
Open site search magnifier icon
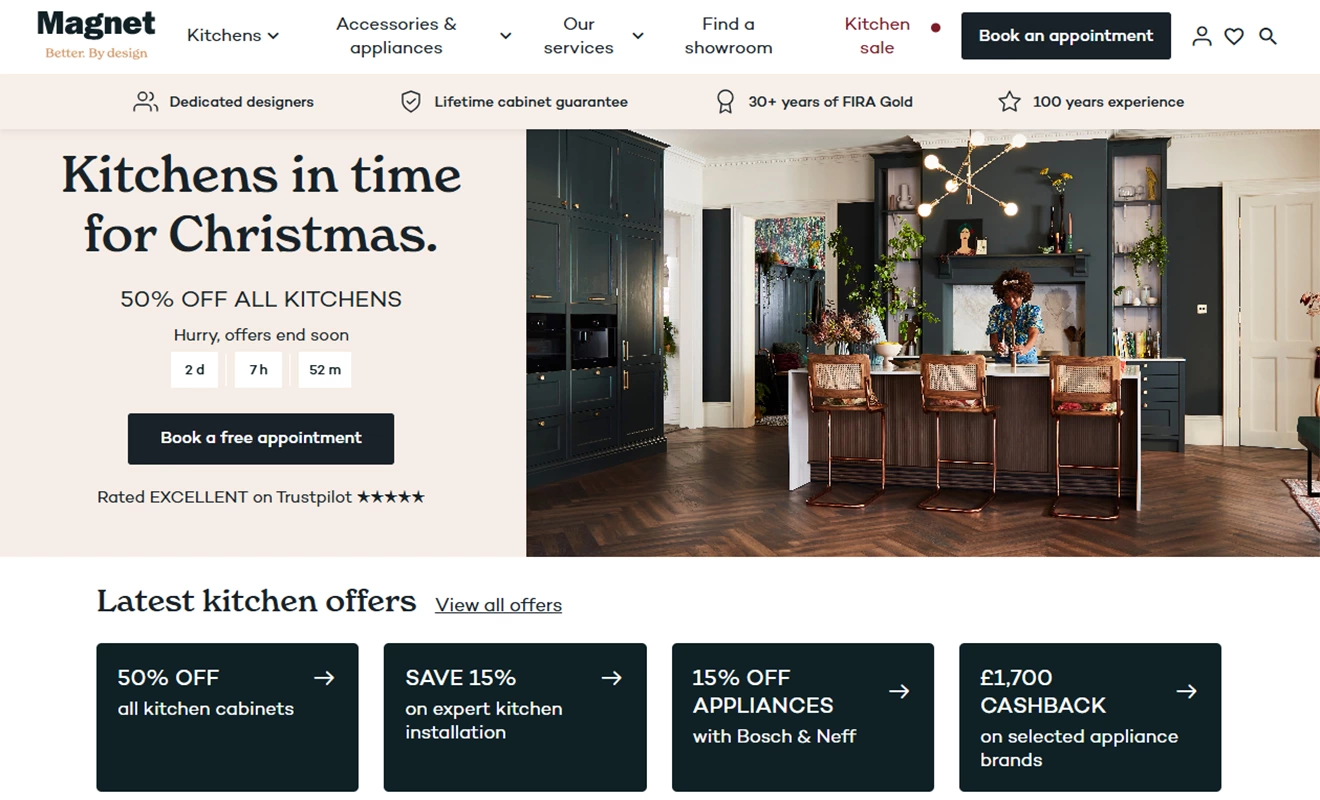pyautogui.click(x=1267, y=36)
